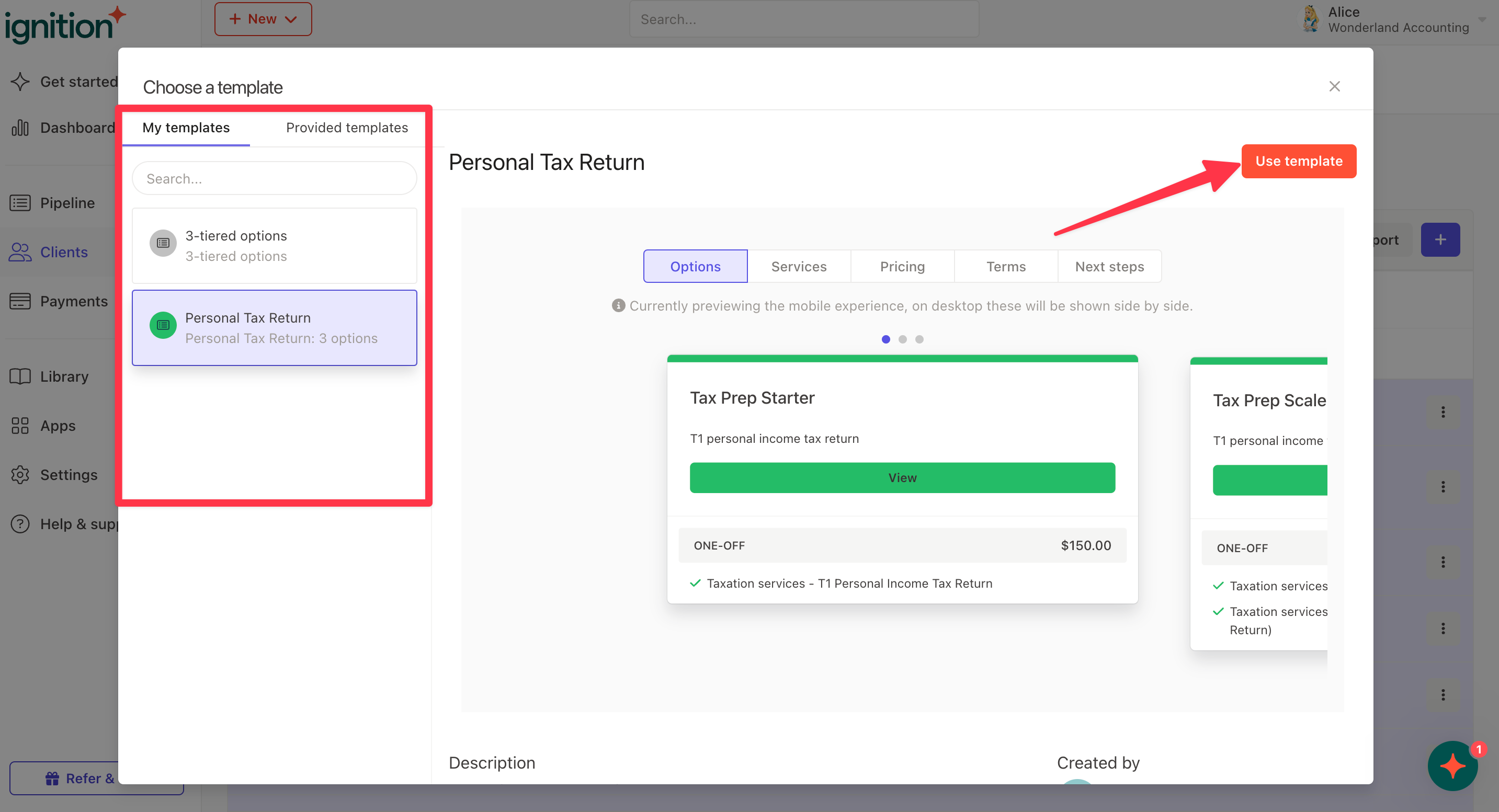Select the 3-tiered options template
Screen dimensions: 1499x812
pyautogui.click(x=275, y=245)
